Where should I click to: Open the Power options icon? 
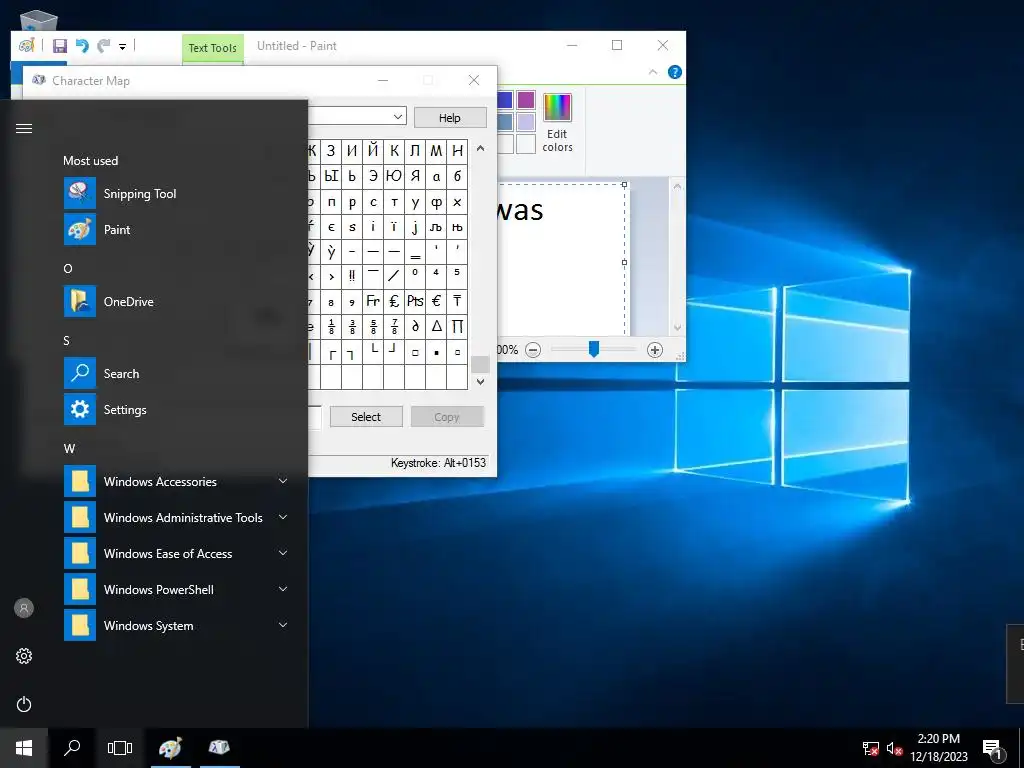[x=24, y=704]
